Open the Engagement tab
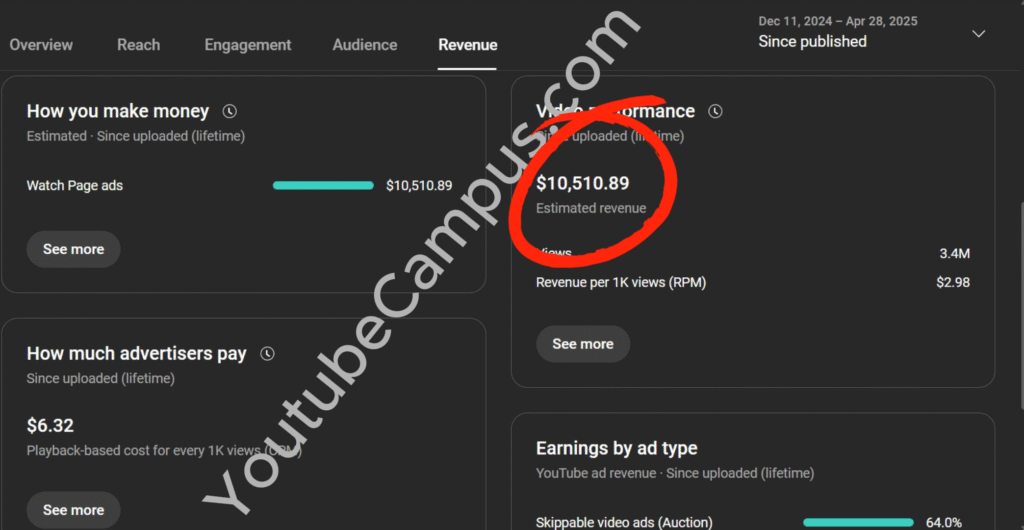Viewport: 1024px width, 530px height. (x=248, y=45)
